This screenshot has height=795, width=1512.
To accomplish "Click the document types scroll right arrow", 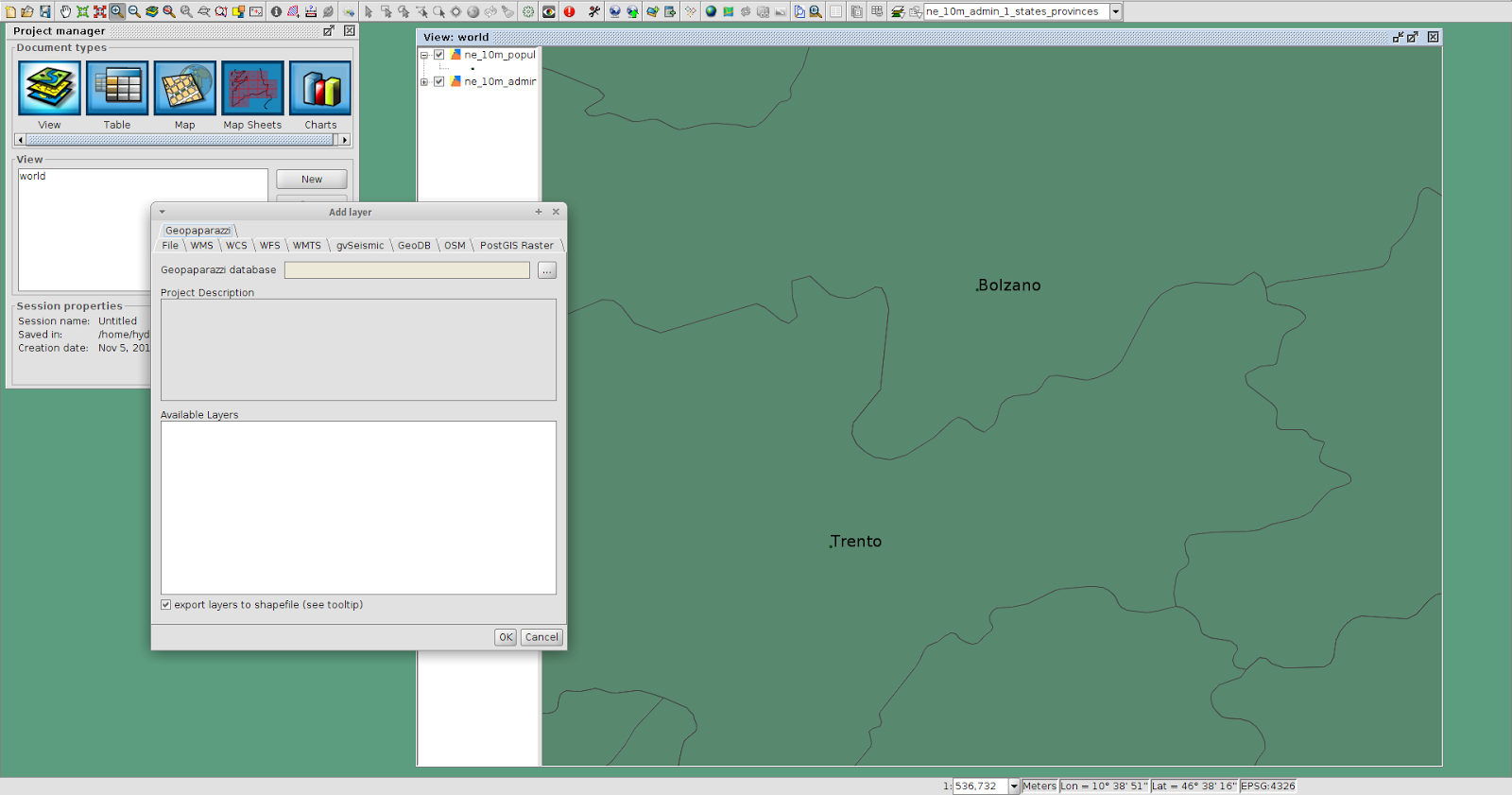I will point(345,140).
